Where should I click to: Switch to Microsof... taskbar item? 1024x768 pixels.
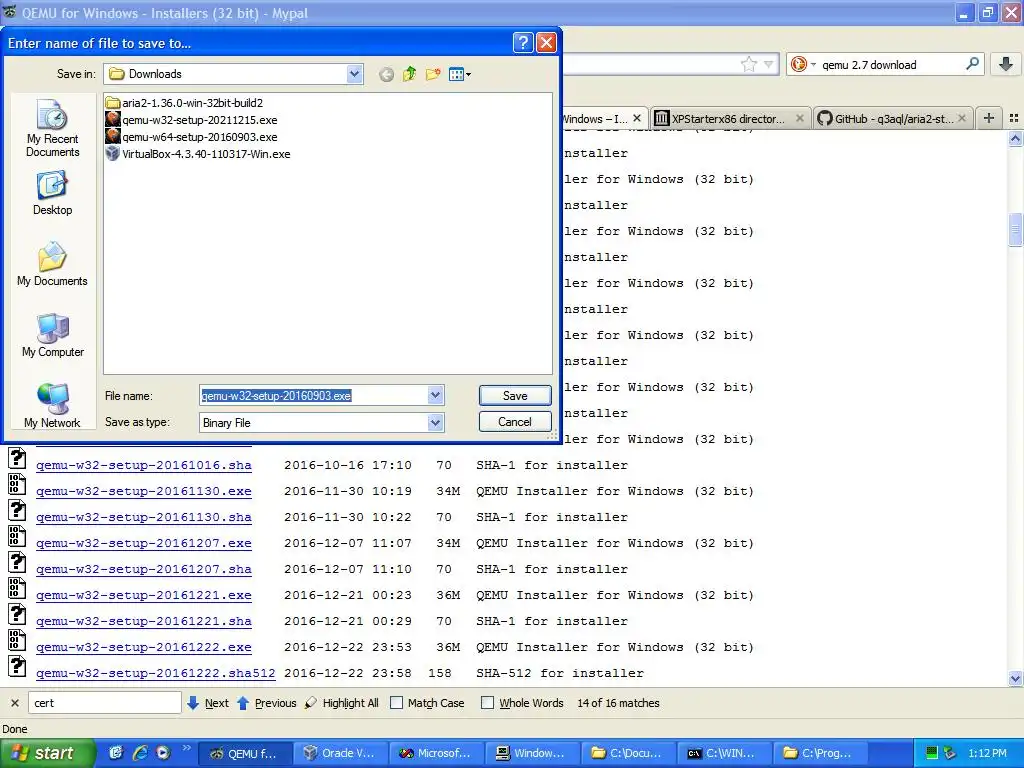click(x=436, y=753)
